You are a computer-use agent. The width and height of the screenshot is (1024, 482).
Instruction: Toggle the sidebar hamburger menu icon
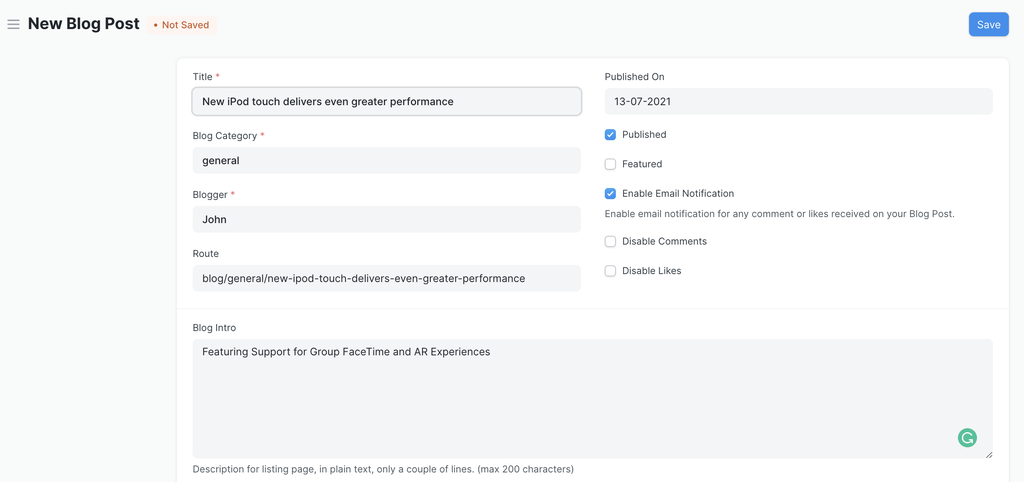[x=14, y=24]
